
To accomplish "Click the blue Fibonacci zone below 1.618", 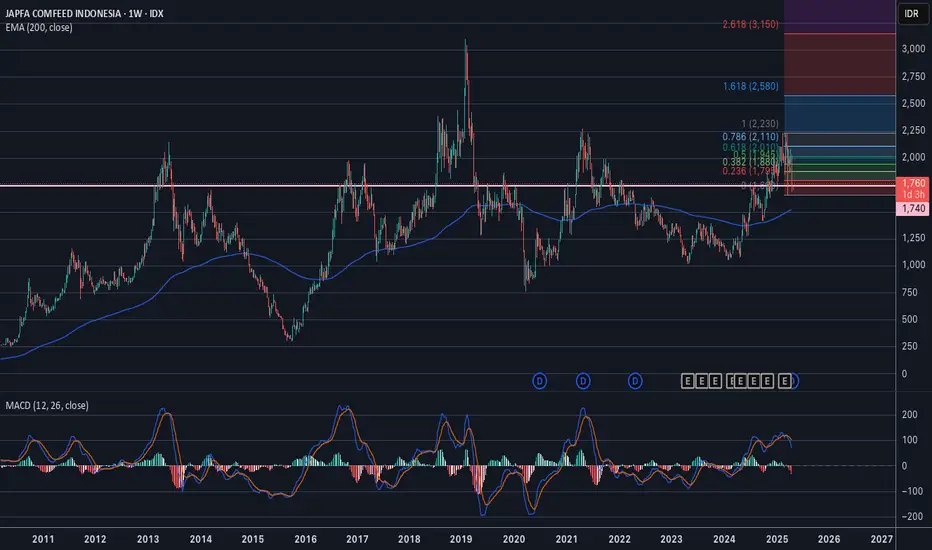I will tap(839, 114).
